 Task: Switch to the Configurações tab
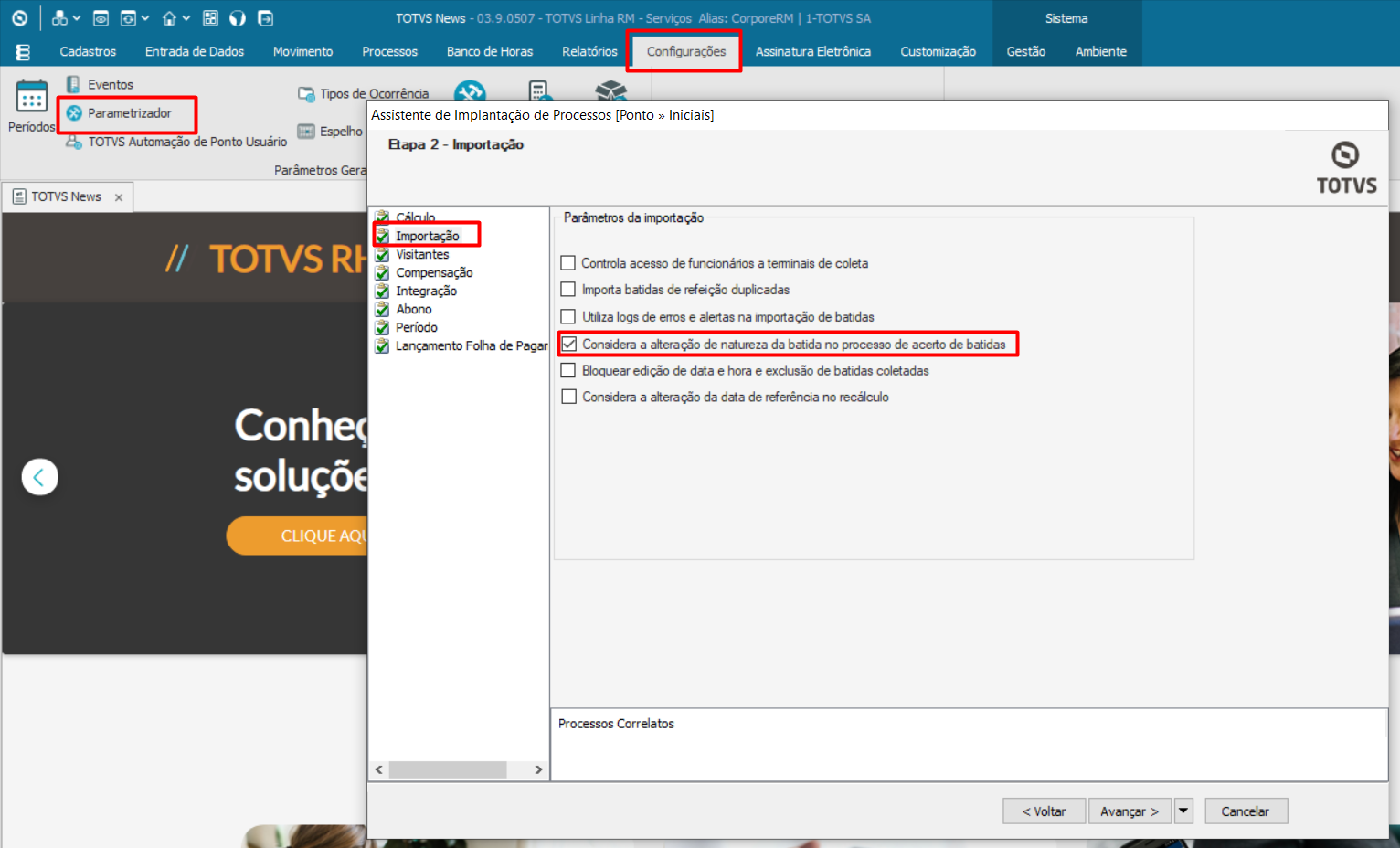pyautogui.click(x=686, y=52)
